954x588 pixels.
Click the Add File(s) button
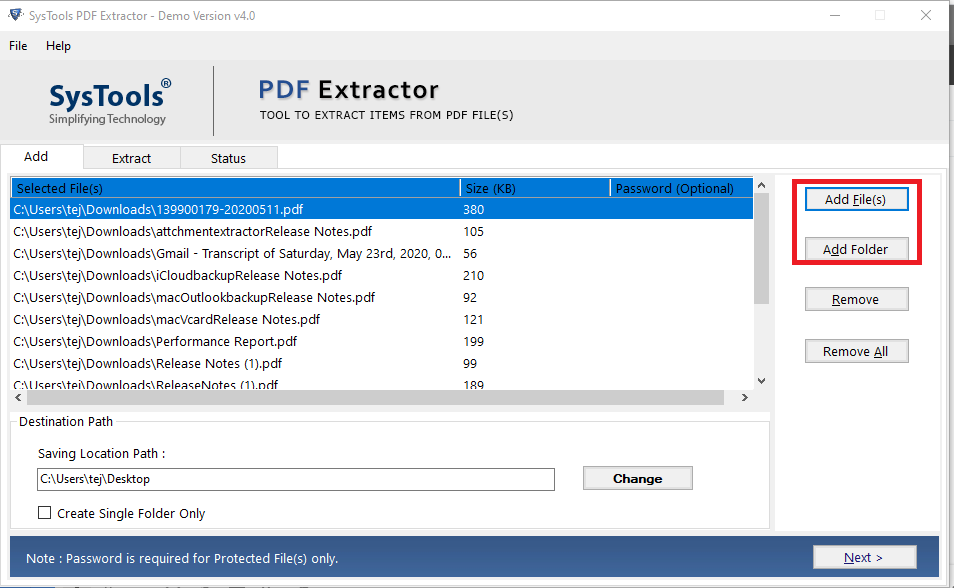pyautogui.click(x=856, y=199)
